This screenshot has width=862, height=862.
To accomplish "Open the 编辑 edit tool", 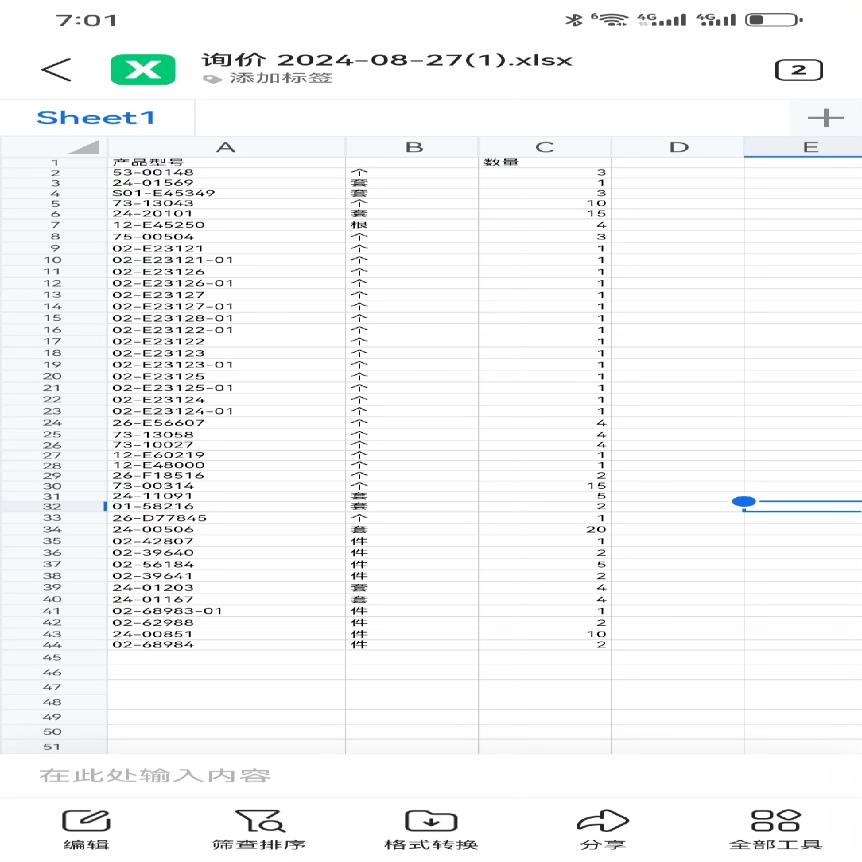I will point(86,830).
